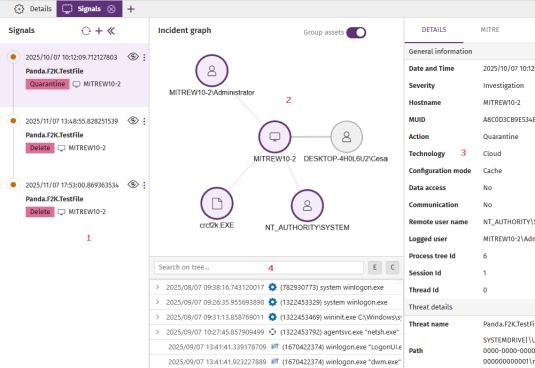This screenshot has height=368, width=535.
Task: Click the General information section header
Action: click(x=470, y=51)
